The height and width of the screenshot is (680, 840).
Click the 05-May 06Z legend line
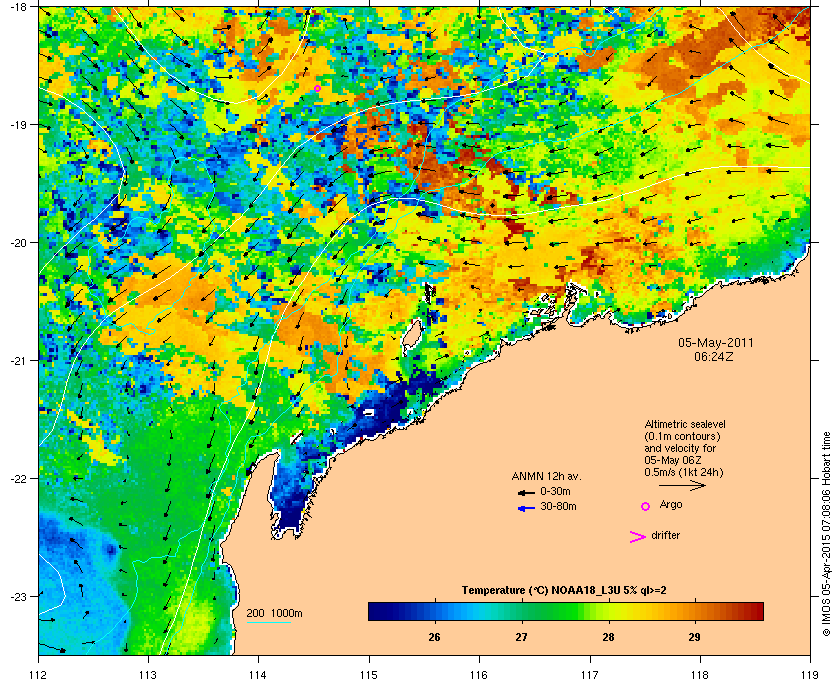point(673,460)
